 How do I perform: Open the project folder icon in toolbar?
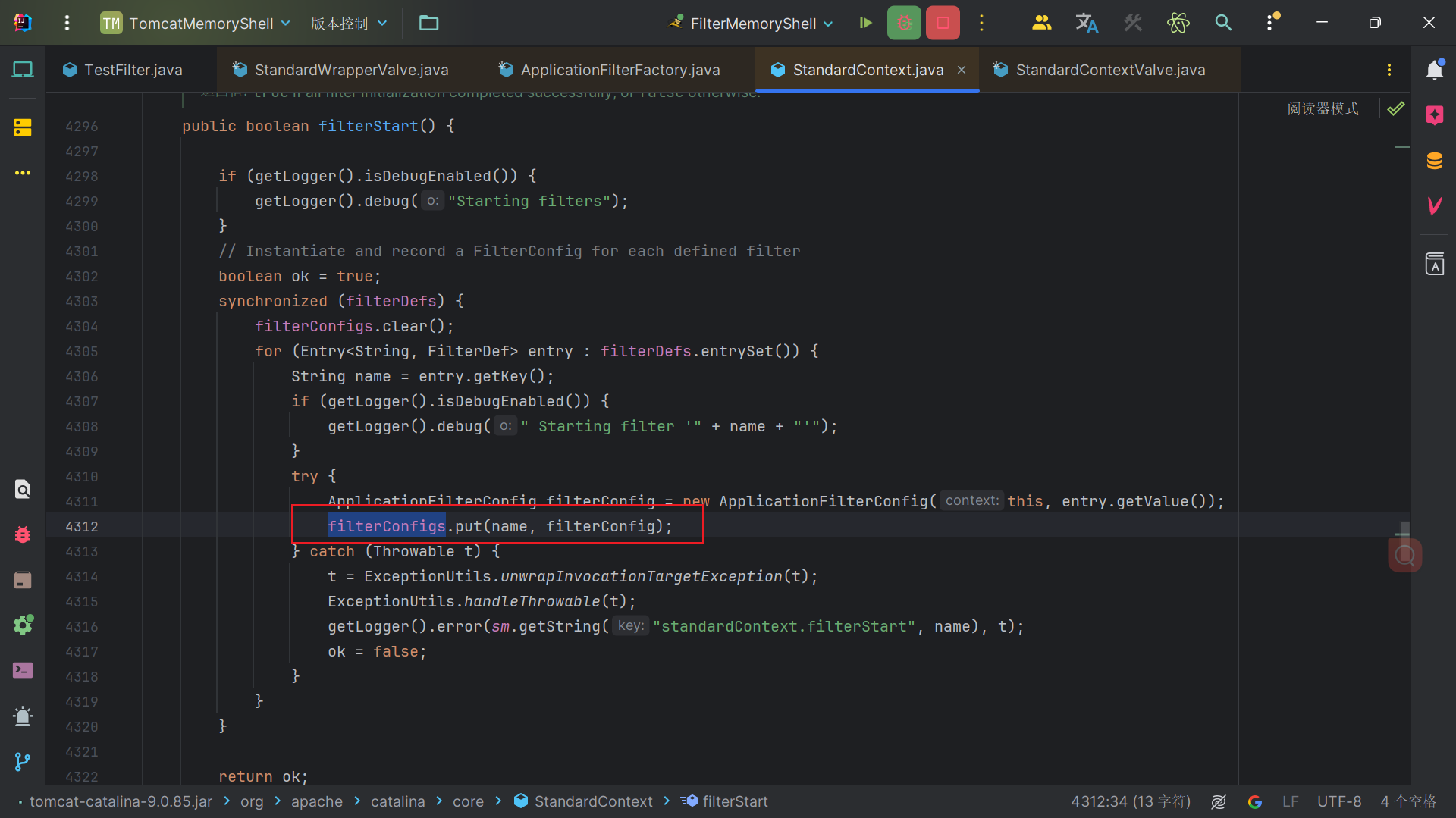[428, 23]
